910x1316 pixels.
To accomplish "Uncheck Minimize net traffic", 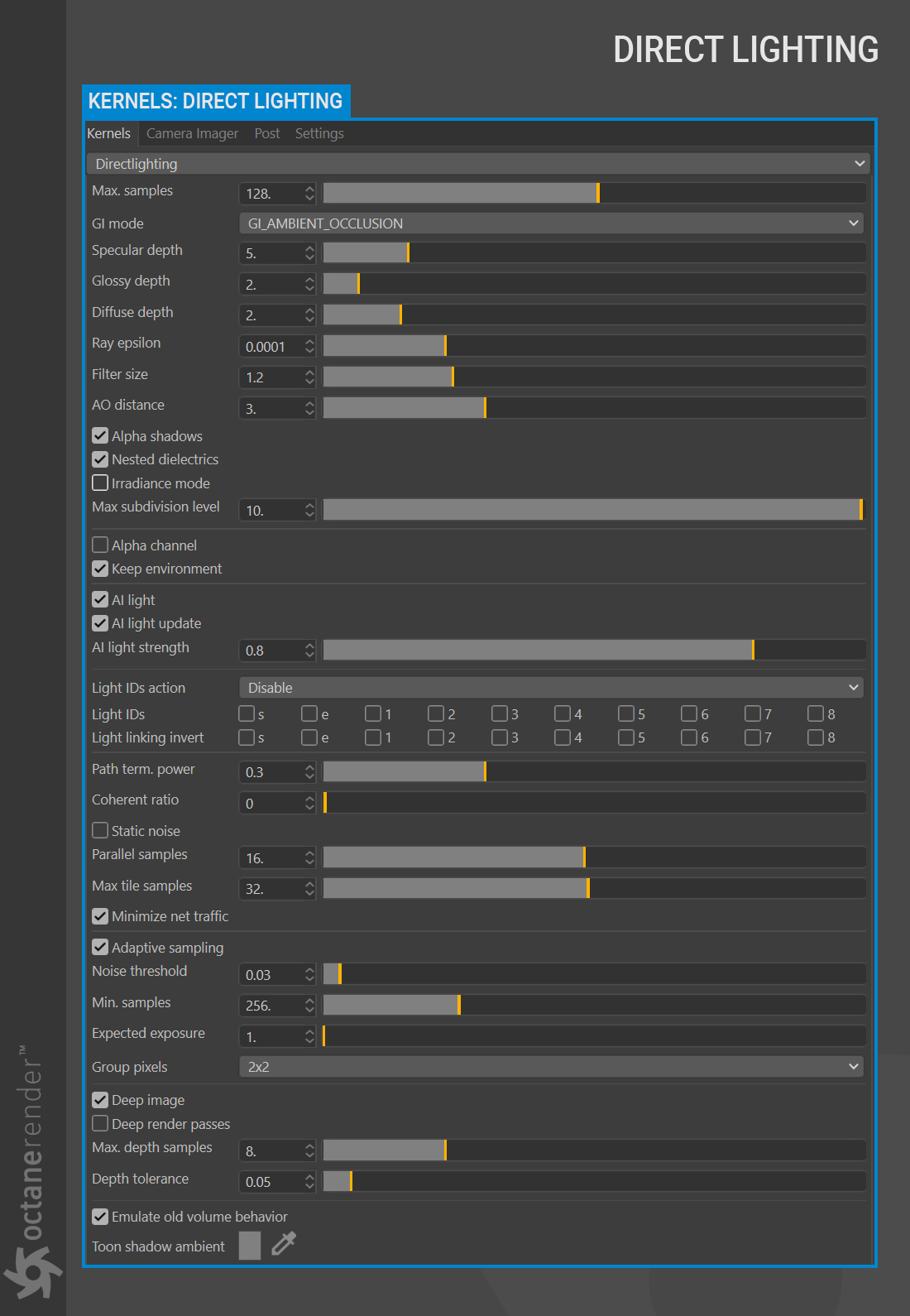I will click(100, 915).
